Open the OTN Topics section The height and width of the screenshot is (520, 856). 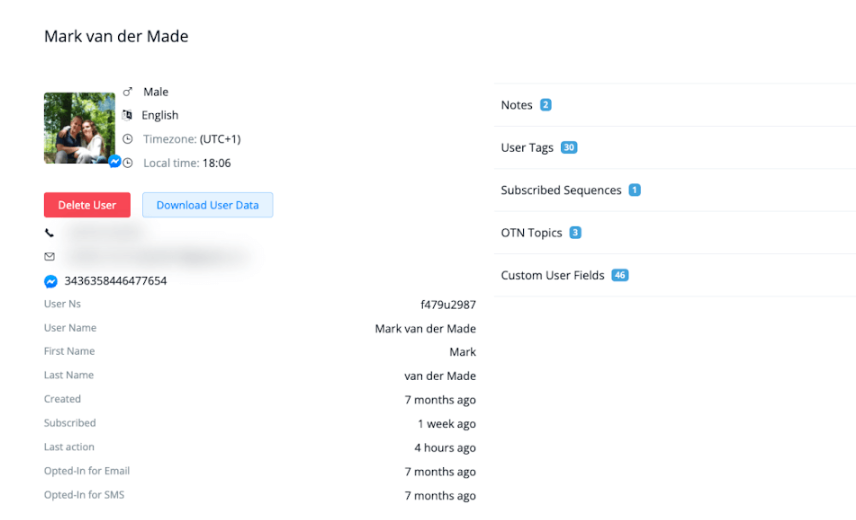(531, 233)
